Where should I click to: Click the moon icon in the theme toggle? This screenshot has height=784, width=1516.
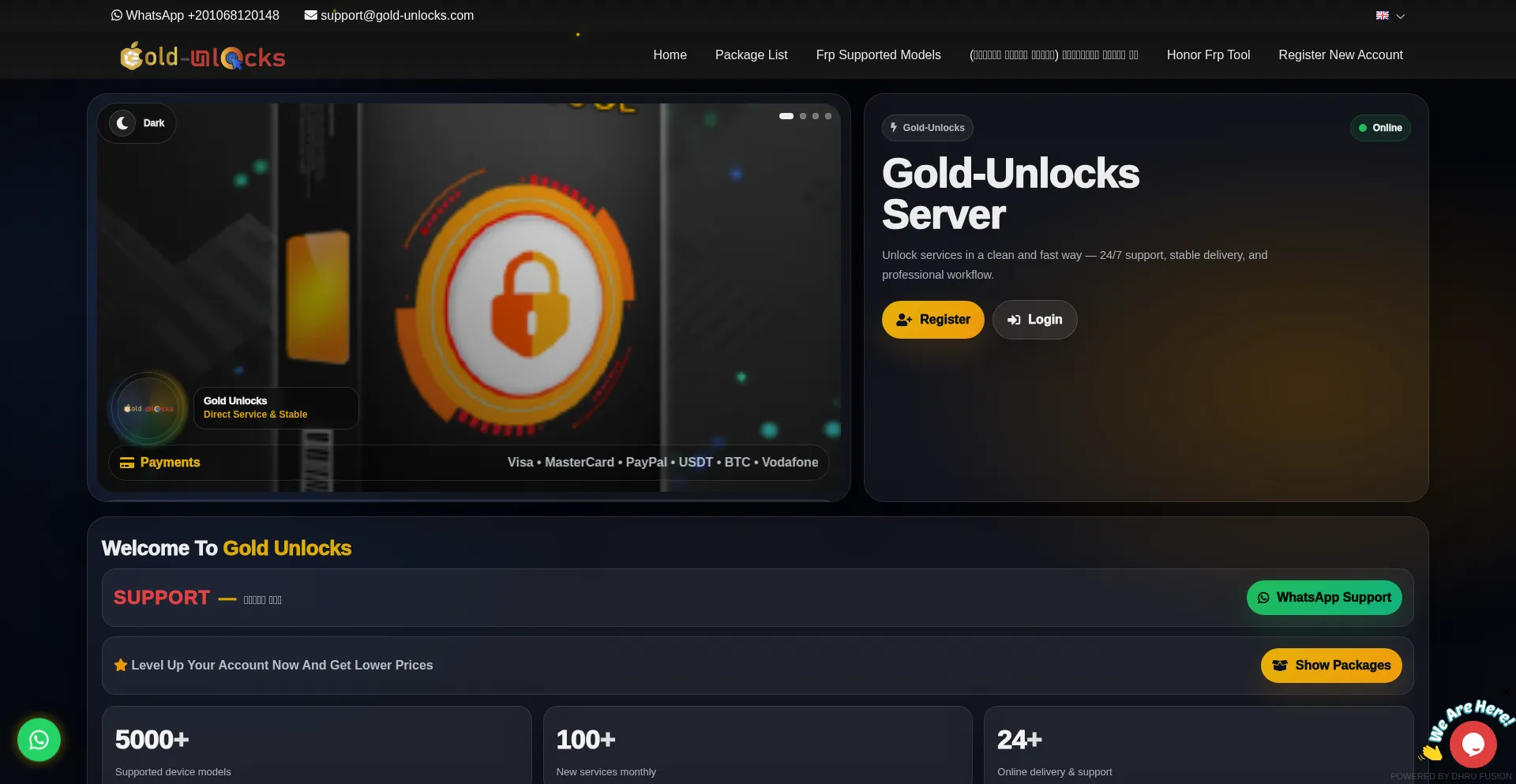(x=122, y=123)
